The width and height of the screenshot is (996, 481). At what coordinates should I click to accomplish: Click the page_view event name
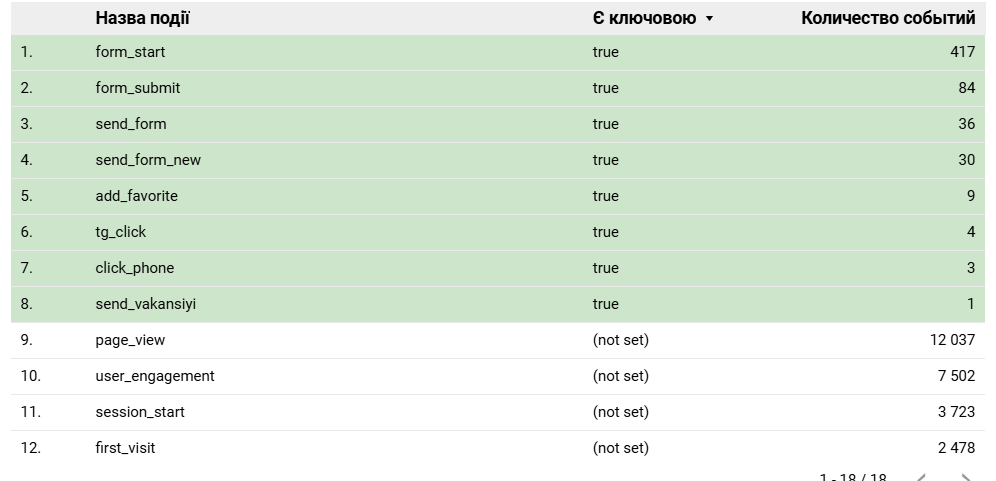point(130,340)
